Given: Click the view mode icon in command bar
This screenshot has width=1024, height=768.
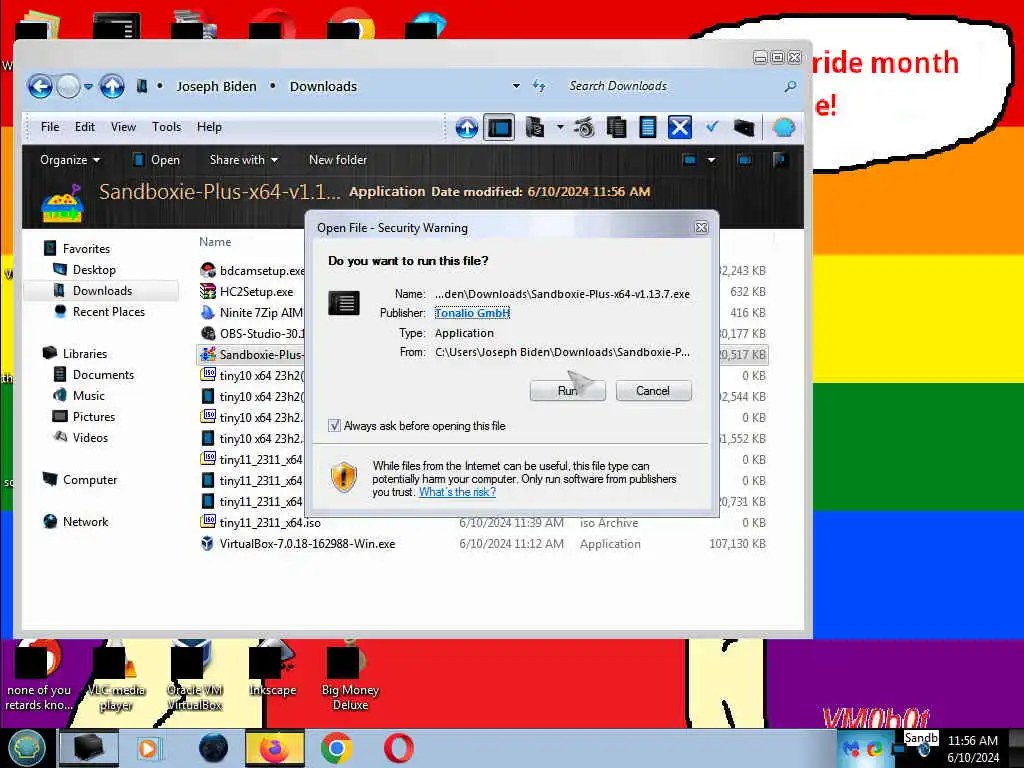Looking at the screenshot, I should [690, 160].
